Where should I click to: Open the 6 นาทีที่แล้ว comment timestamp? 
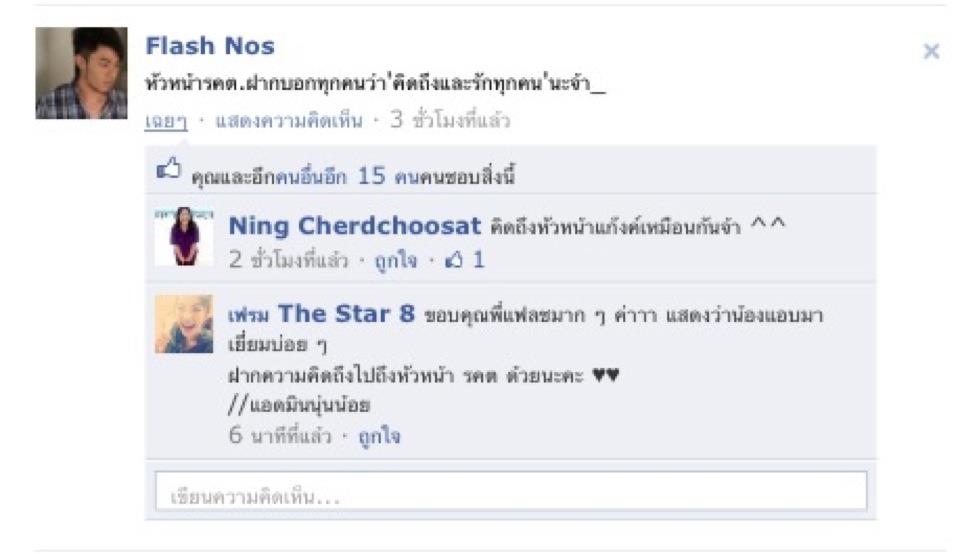click(280, 435)
